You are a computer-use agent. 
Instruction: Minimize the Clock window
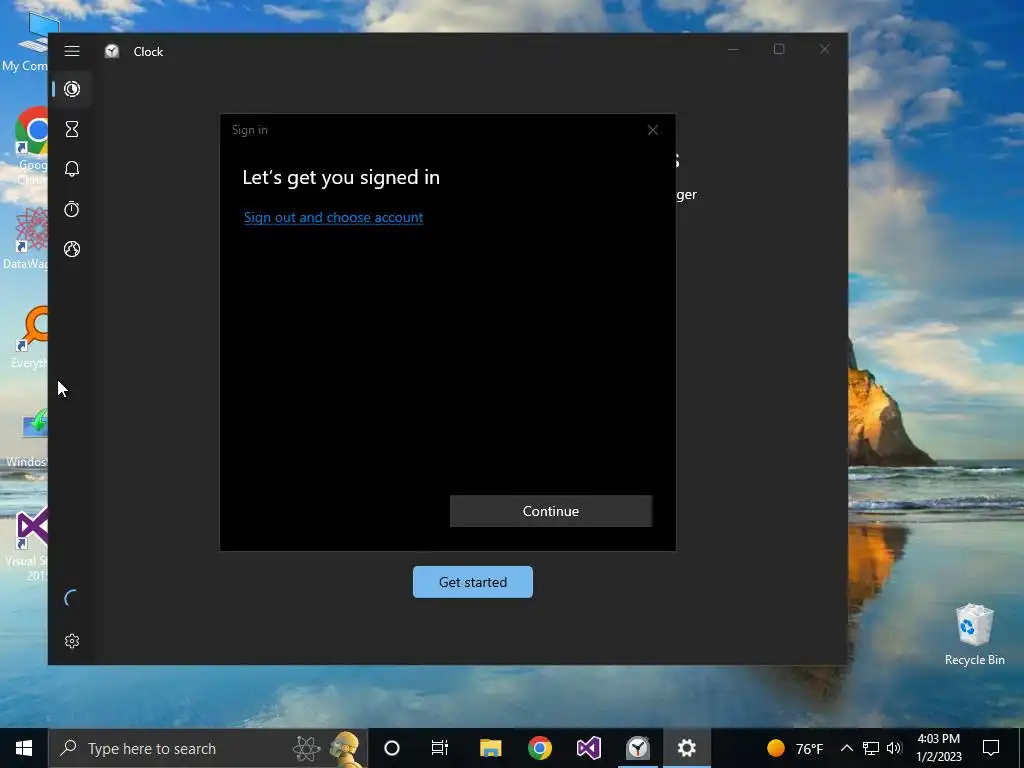pos(733,50)
